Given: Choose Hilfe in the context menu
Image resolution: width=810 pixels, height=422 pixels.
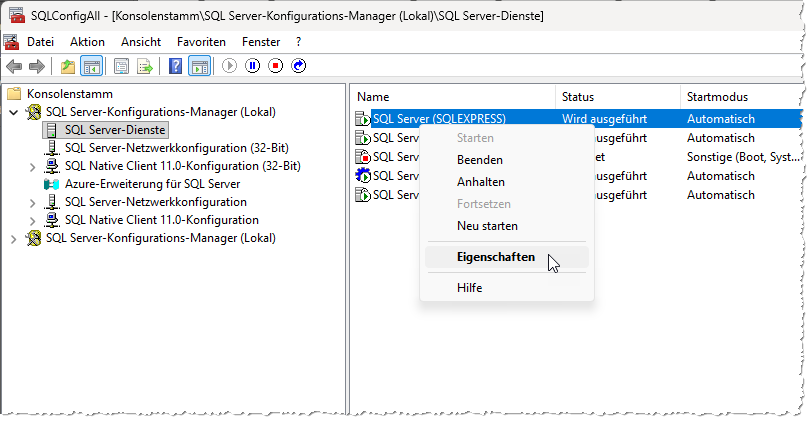Looking at the screenshot, I should tap(506, 288).
